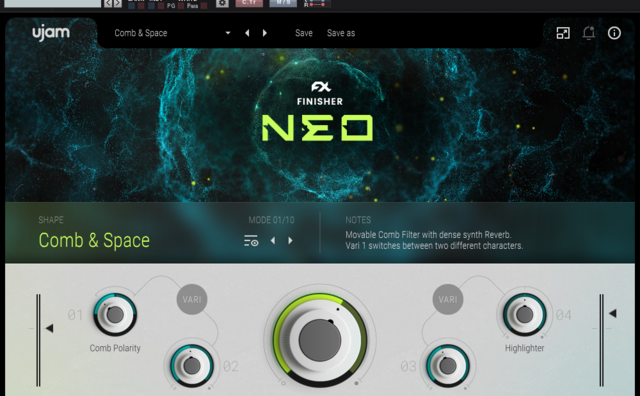640x396 pixels.
Task: Click the large center Finisher knob
Action: [320, 340]
